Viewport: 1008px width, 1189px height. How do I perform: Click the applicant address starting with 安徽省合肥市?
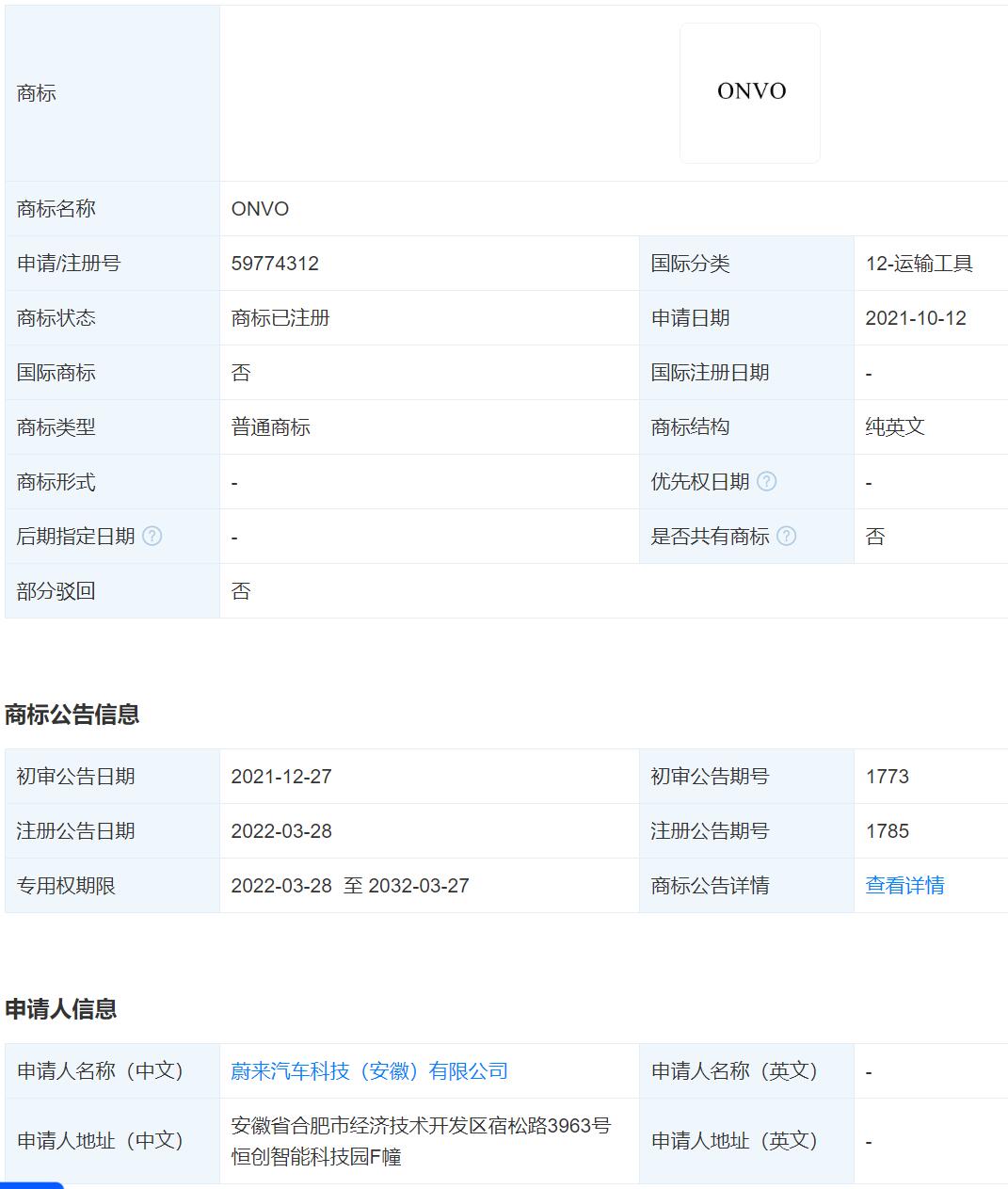click(x=420, y=1141)
